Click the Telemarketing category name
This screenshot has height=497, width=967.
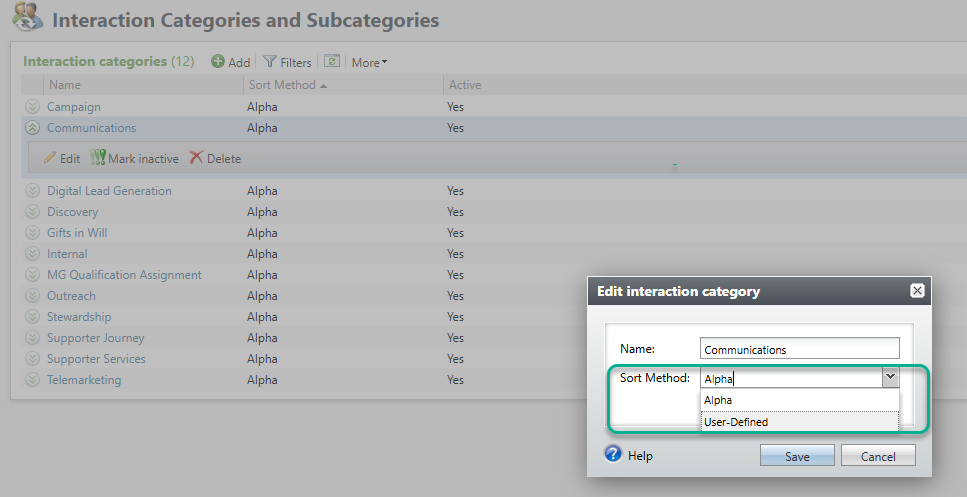point(84,379)
